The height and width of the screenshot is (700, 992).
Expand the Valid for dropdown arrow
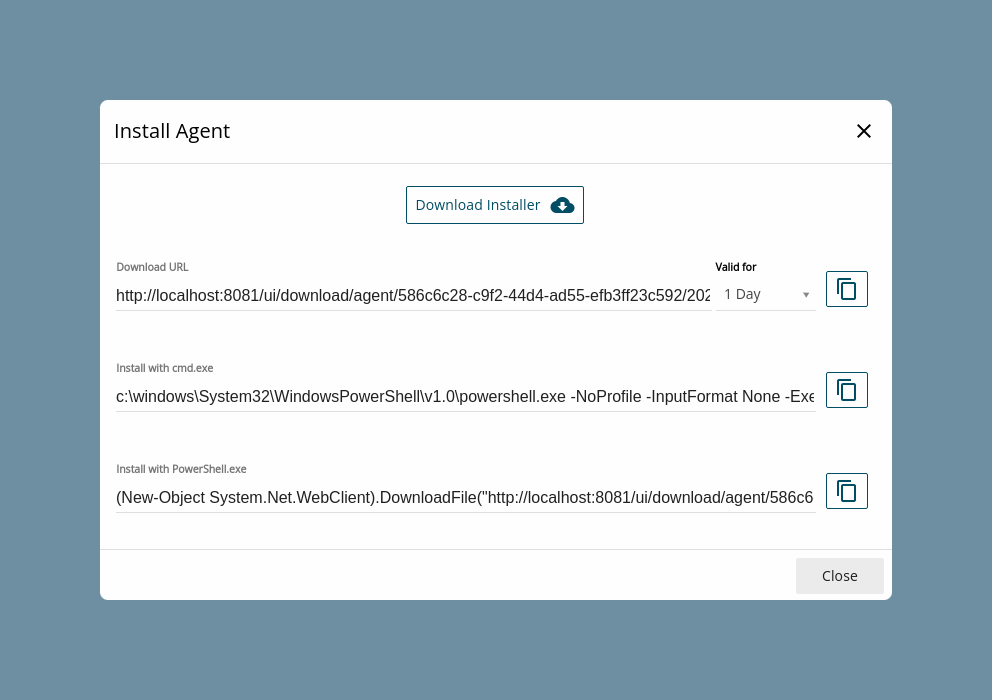pyautogui.click(x=806, y=295)
